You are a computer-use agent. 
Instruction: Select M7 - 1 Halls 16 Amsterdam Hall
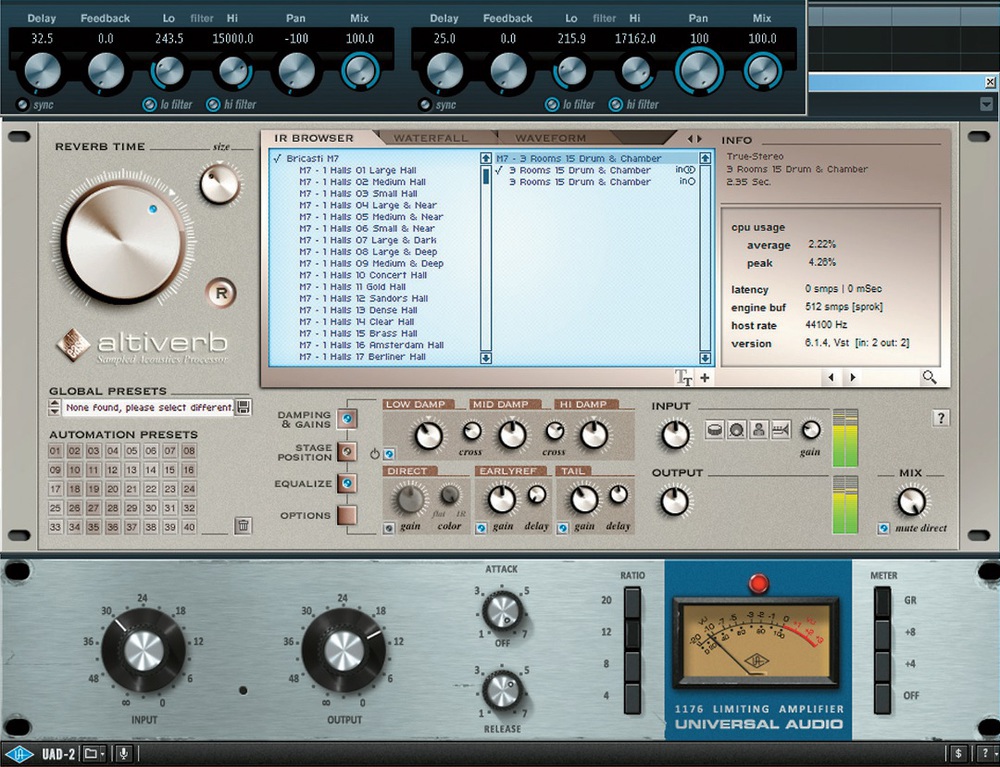(372, 345)
